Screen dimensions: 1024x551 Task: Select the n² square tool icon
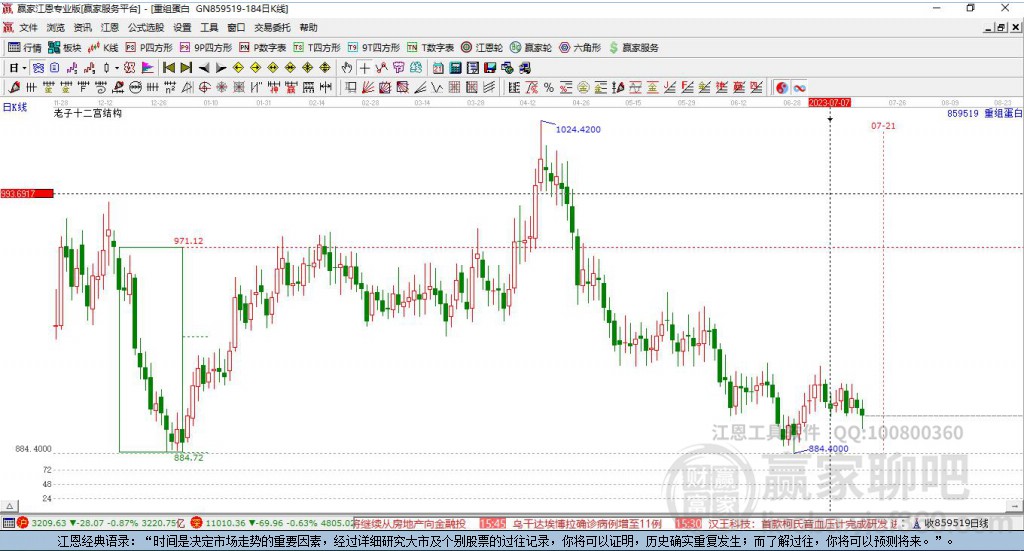point(170,87)
